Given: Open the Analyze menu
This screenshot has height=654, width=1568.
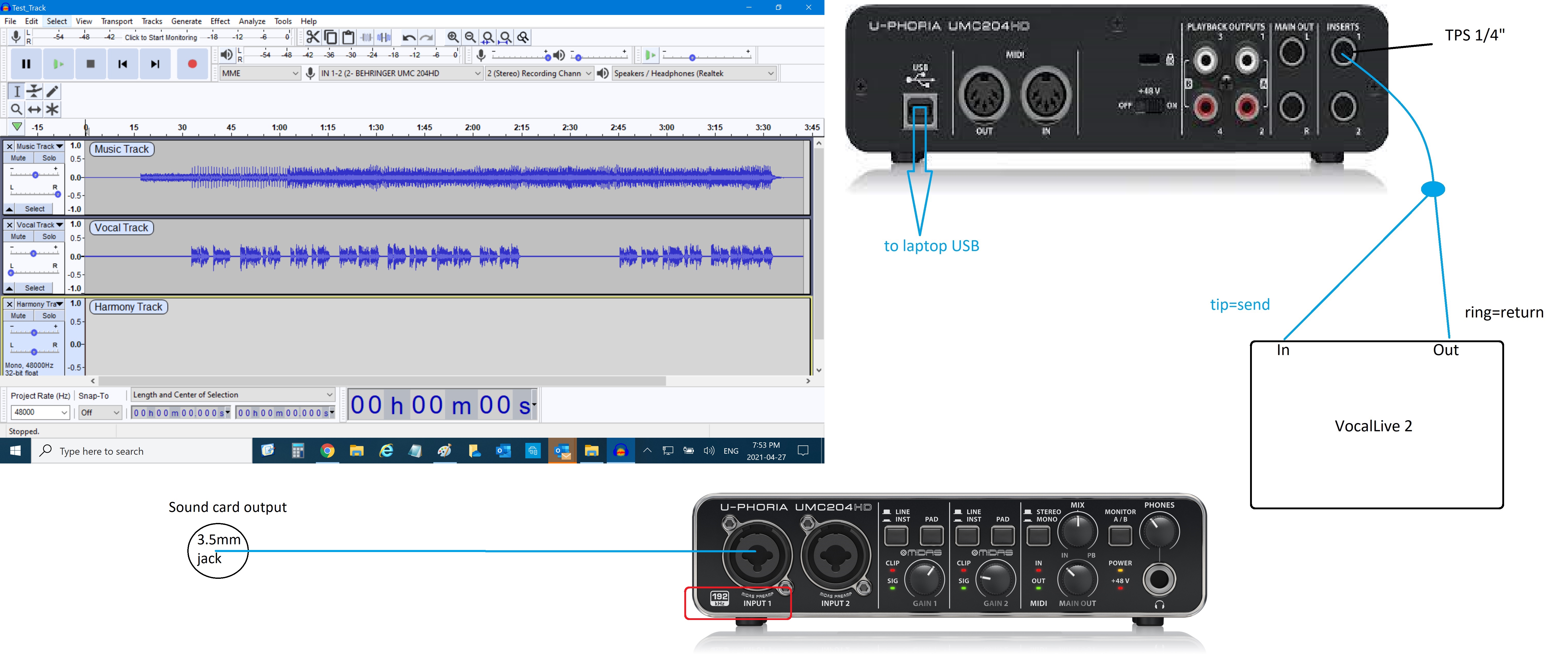Looking at the screenshot, I should pyautogui.click(x=252, y=21).
